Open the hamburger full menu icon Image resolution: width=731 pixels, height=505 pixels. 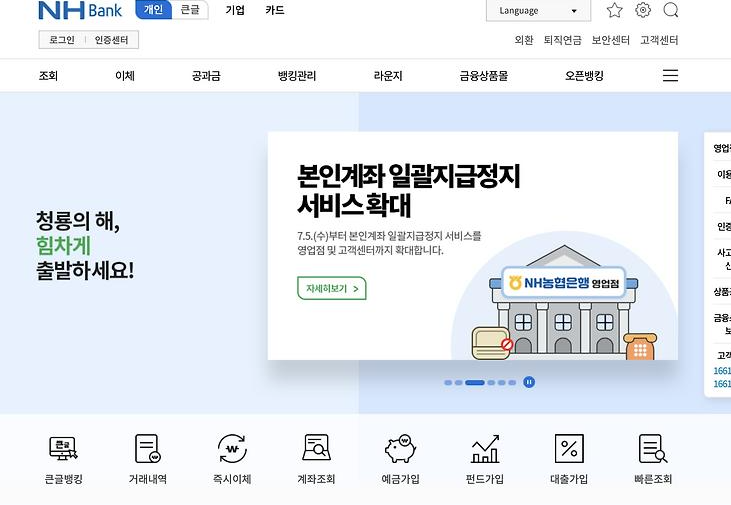(x=670, y=76)
